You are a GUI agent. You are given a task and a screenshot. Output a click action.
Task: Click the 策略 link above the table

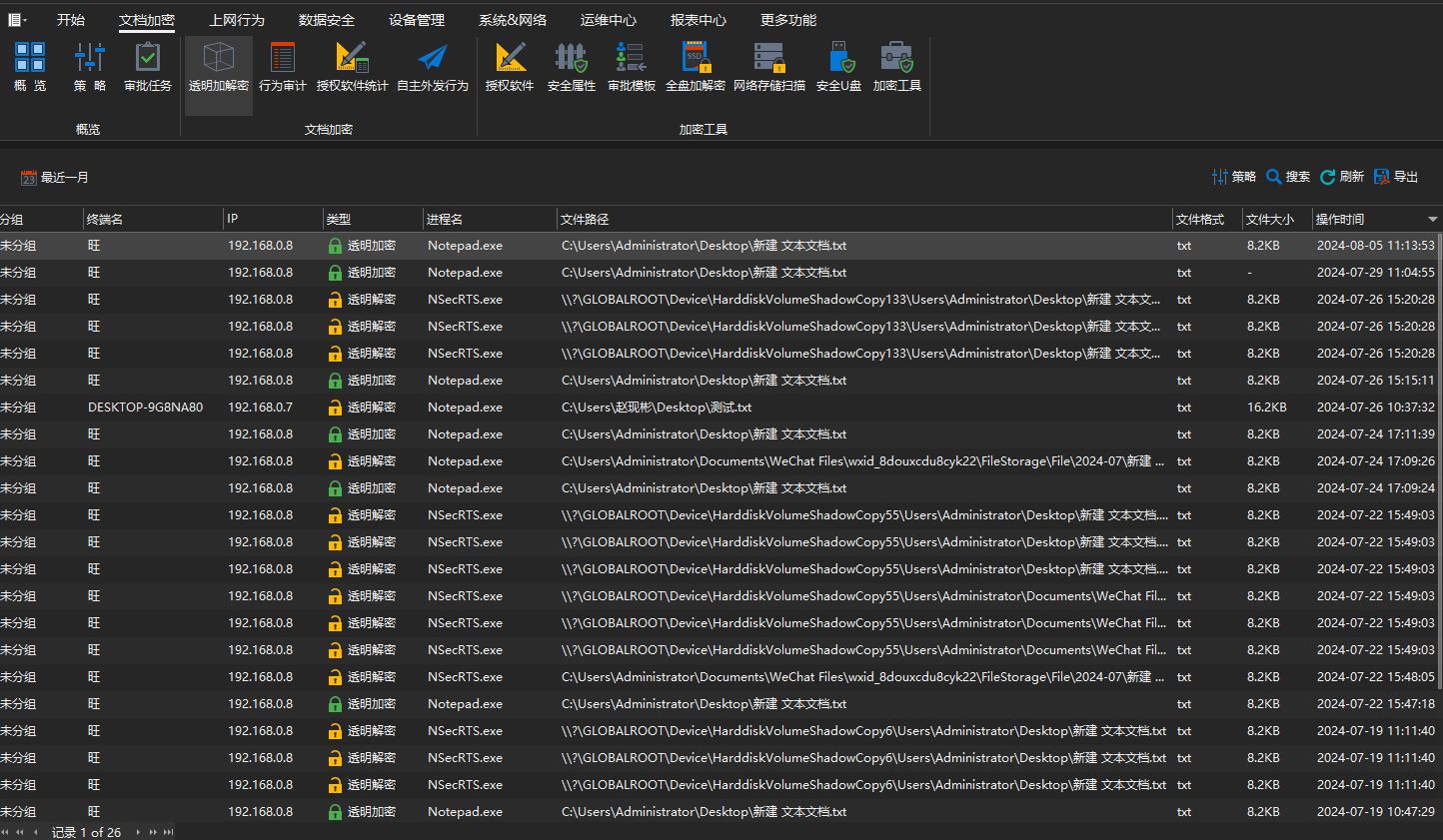point(1234,177)
